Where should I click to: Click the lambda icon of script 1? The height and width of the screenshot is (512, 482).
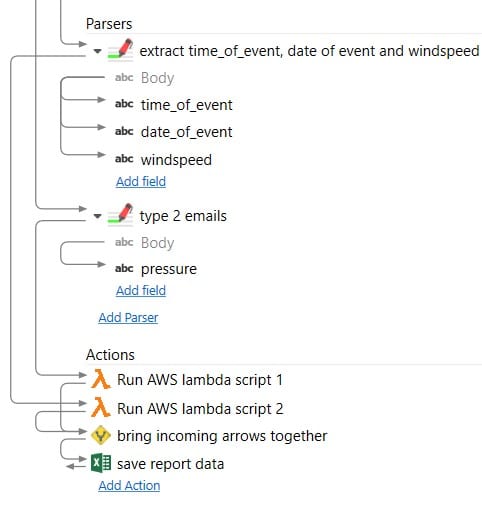coord(101,379)
